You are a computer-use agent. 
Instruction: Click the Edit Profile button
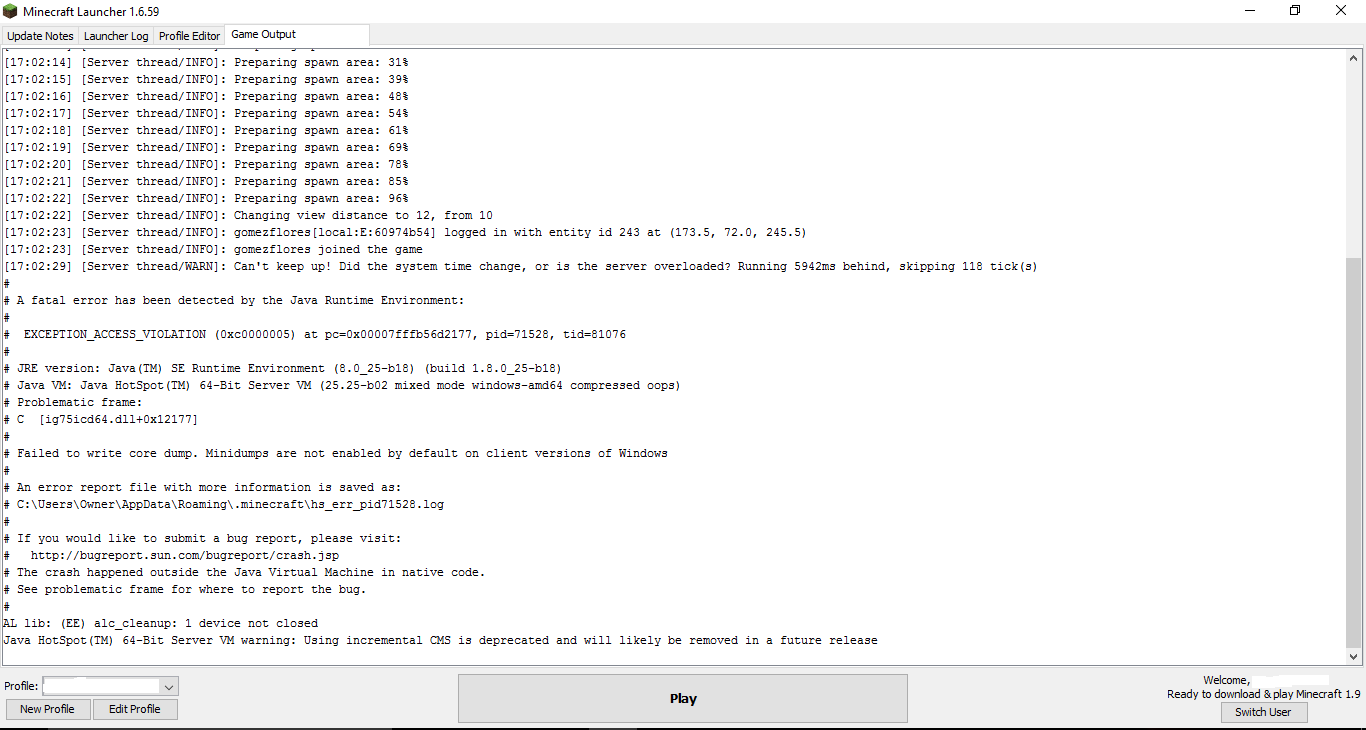135,709
